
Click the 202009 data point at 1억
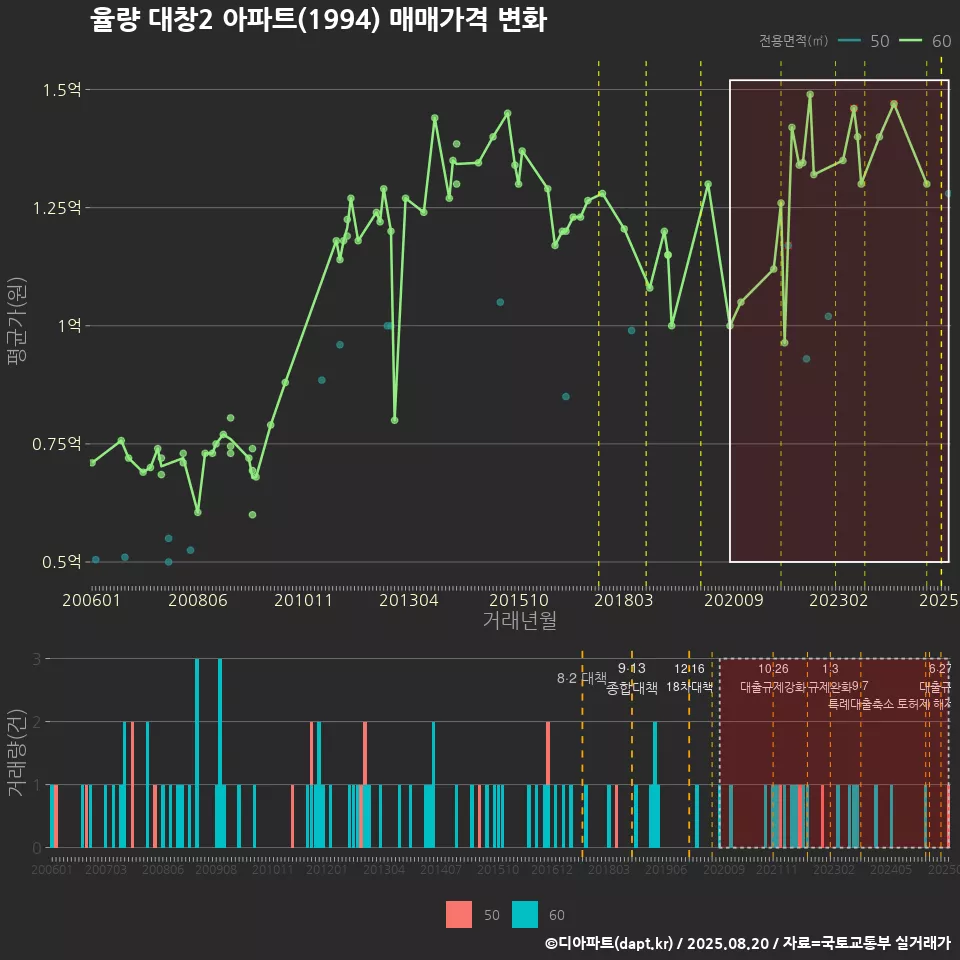(x=730, y=325)
